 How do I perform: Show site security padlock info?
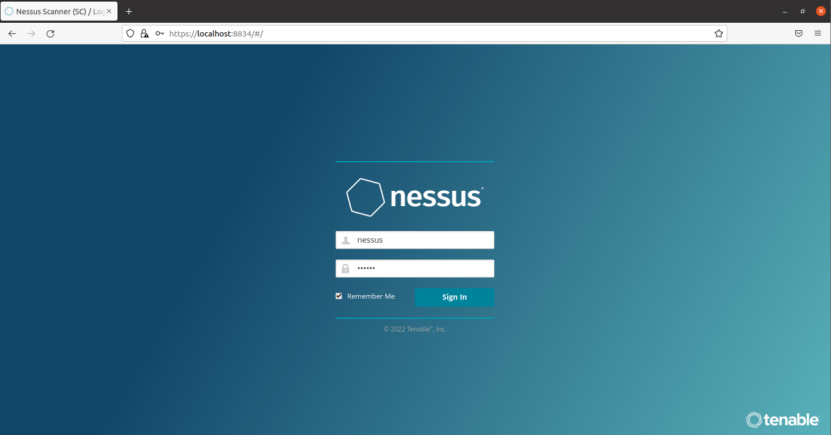tap(144, 33)
